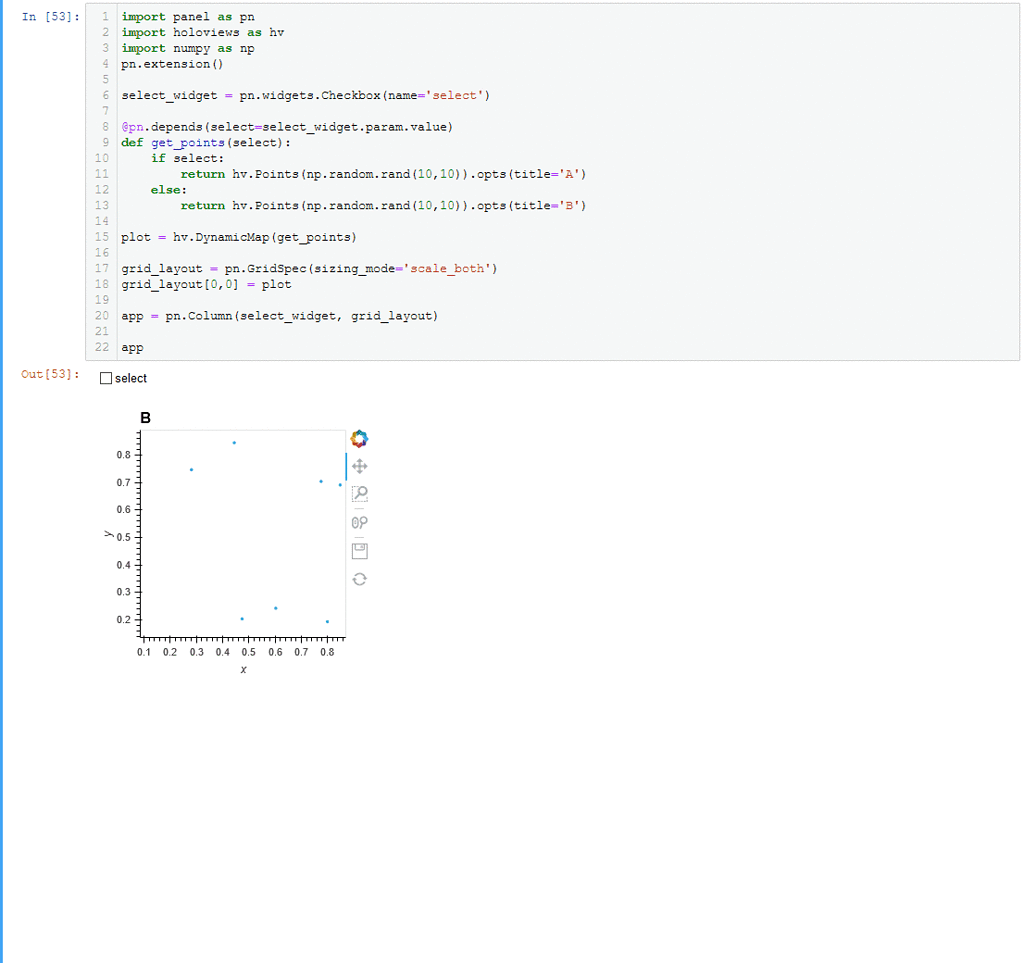
Task: Click the 'select' checkbox label text
Action: click(131, 378)
